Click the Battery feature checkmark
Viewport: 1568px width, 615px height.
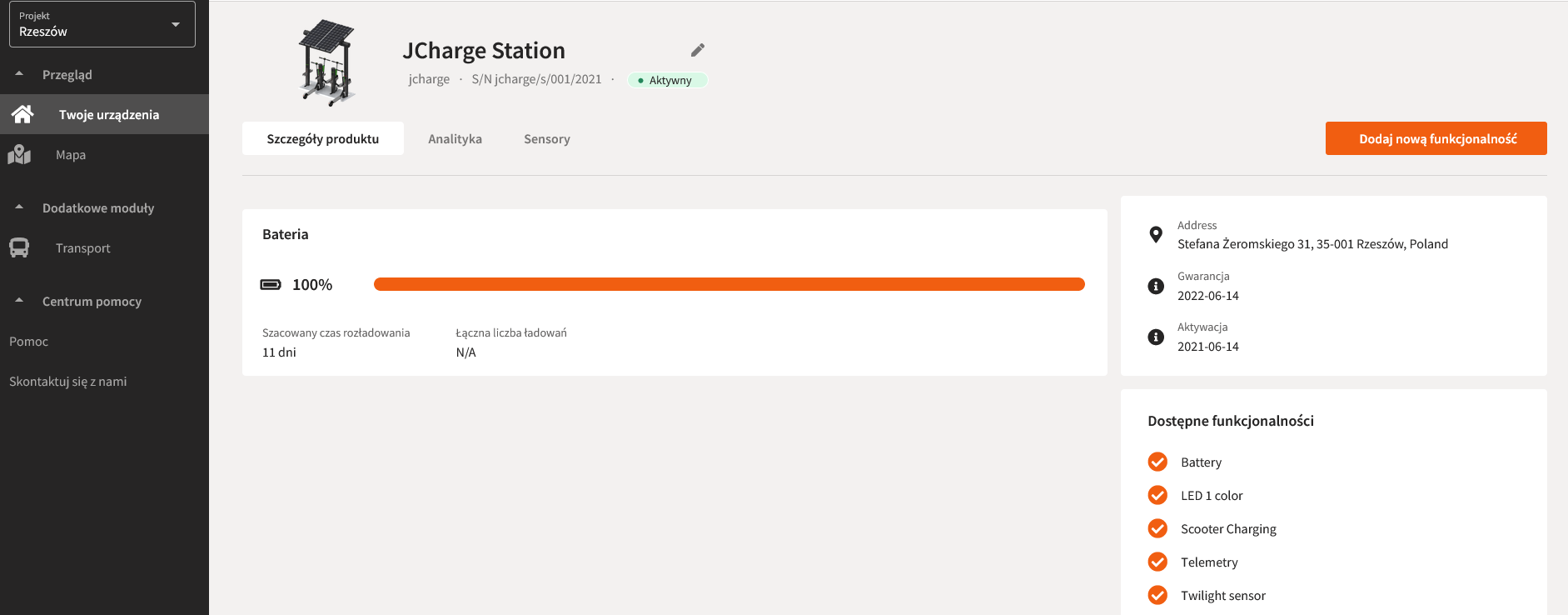click(x=1157, y=462)
